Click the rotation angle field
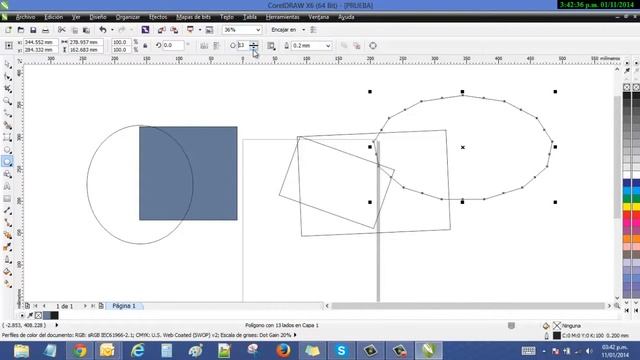Screen dimensions: 640x360 173,45
